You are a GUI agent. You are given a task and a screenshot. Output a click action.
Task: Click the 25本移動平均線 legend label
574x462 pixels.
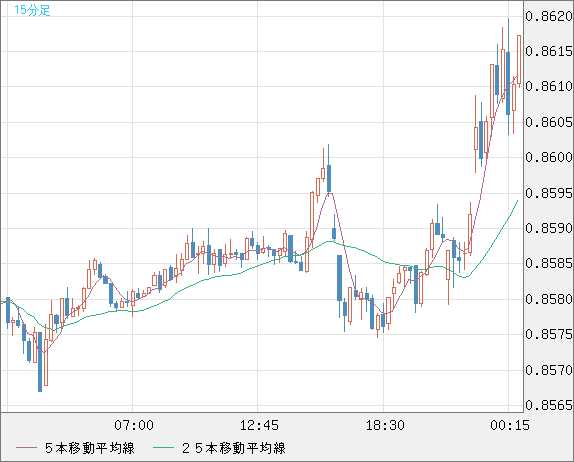pos(234,448)
